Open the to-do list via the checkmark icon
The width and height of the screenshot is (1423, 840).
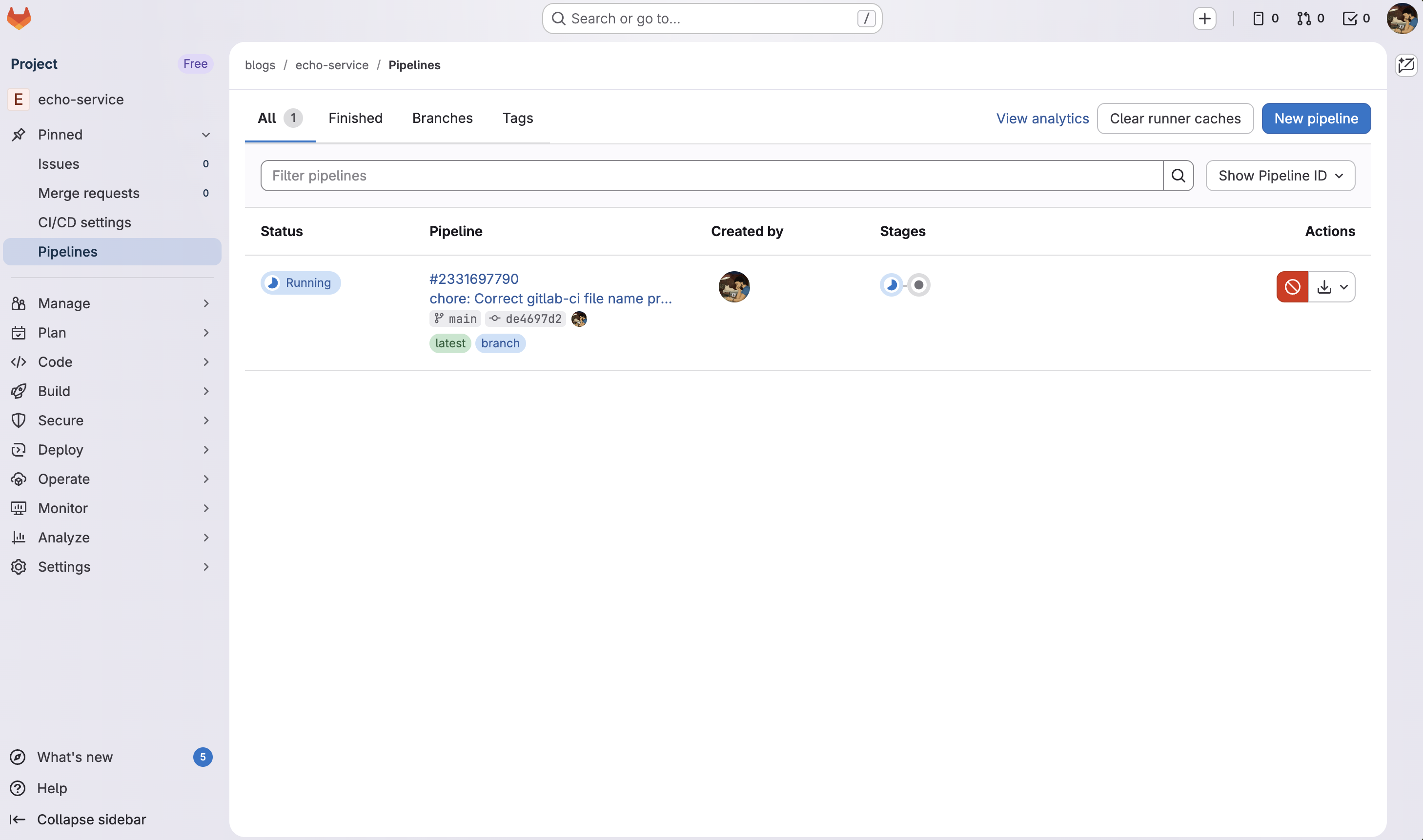pos(1350,18)
